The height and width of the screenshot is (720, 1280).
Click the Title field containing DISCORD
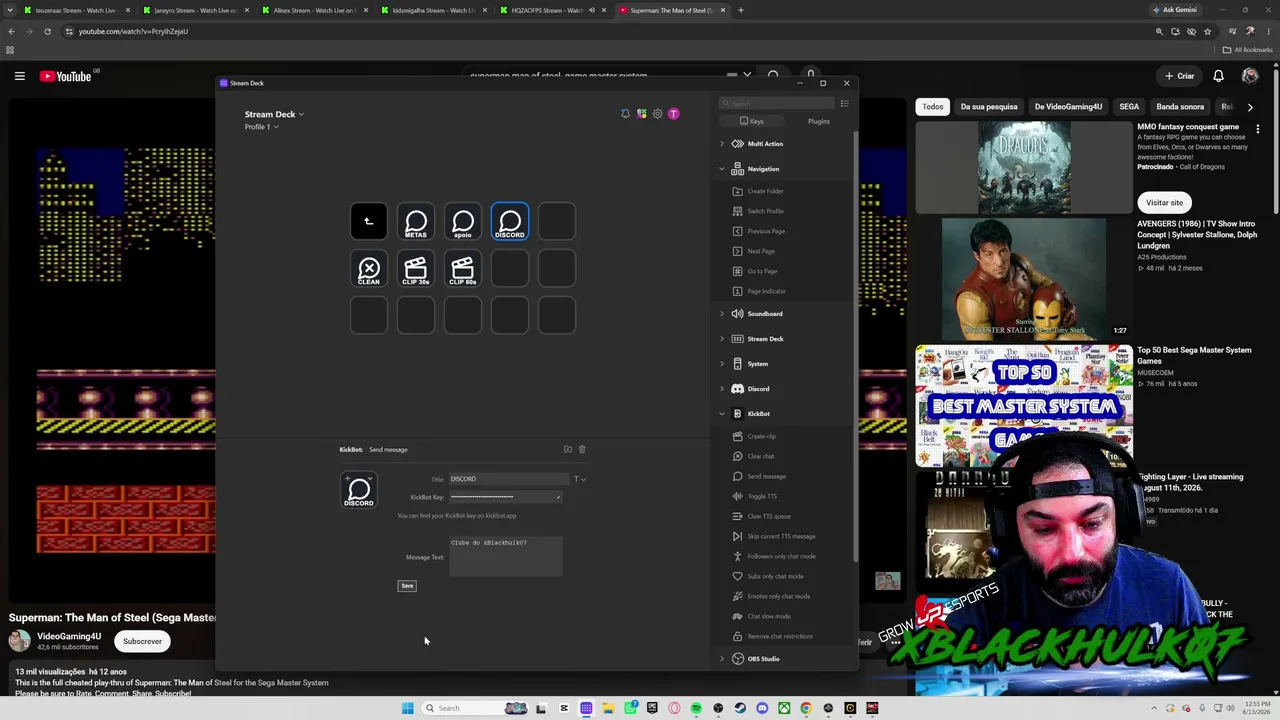[508, 479]
